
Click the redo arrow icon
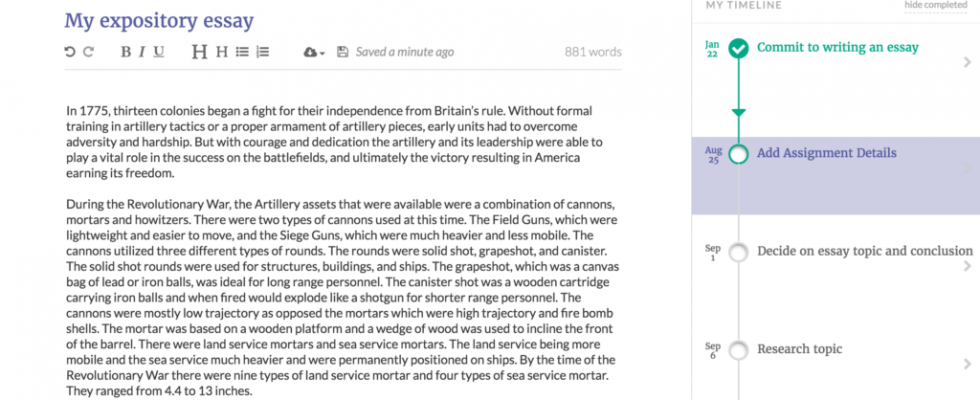(88, 52)
